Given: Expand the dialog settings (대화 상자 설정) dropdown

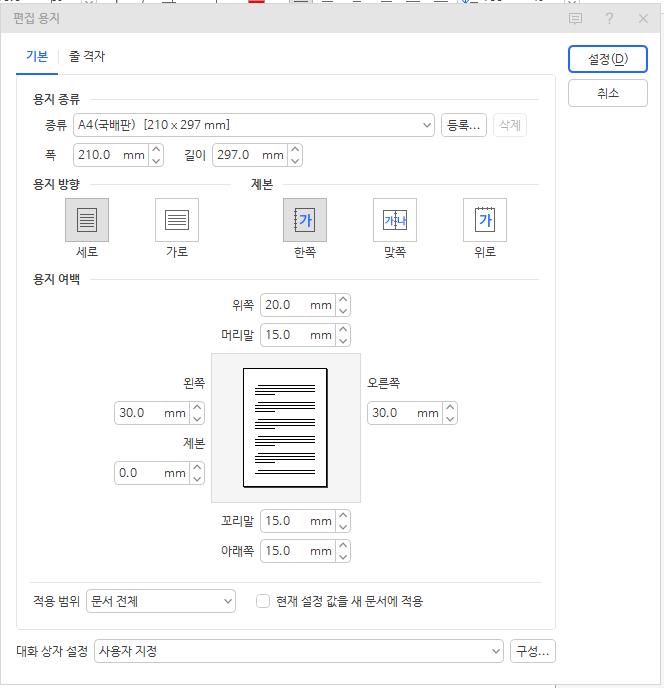Looking at the screenshot, I should 299,651.
